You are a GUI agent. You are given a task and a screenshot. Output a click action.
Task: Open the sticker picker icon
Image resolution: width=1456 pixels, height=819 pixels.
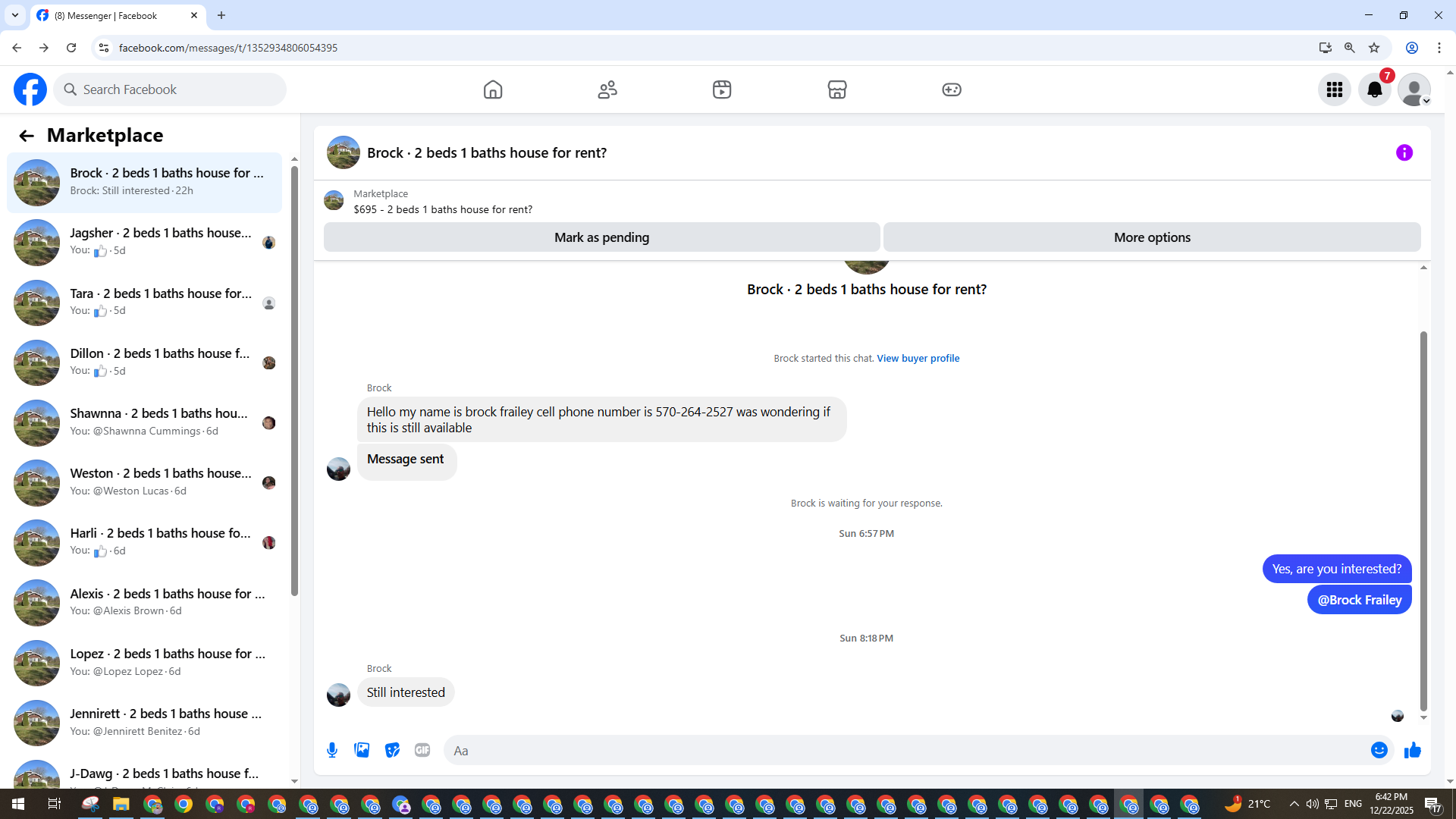392,751
